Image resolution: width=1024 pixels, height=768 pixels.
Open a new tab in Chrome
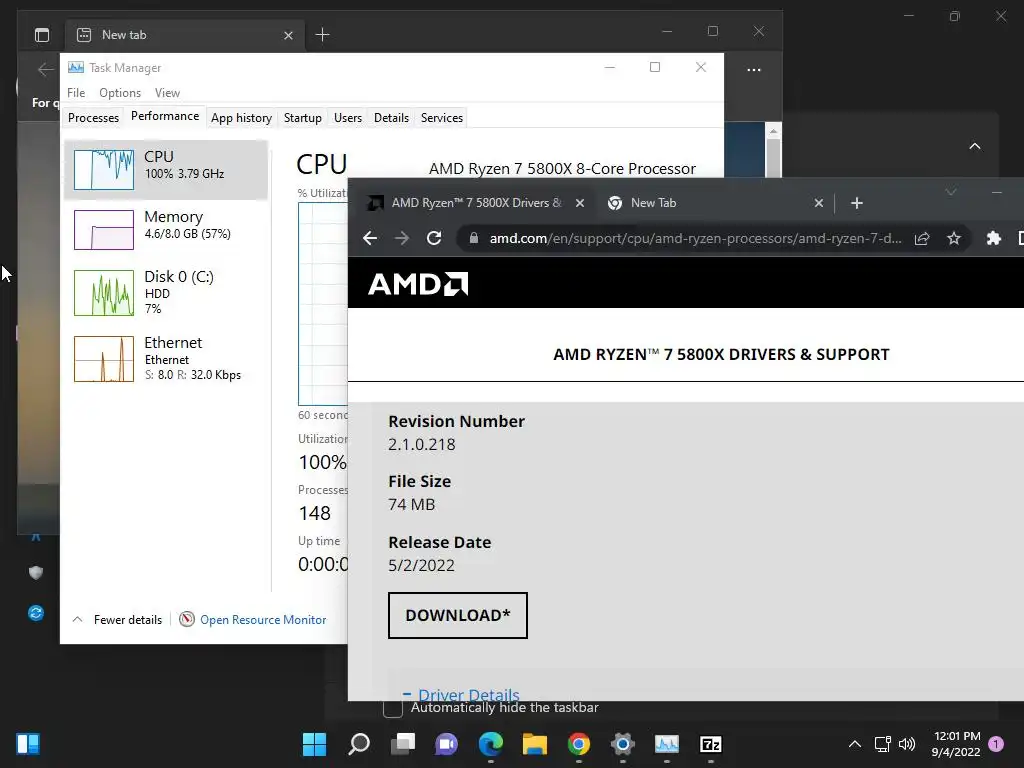857,203
